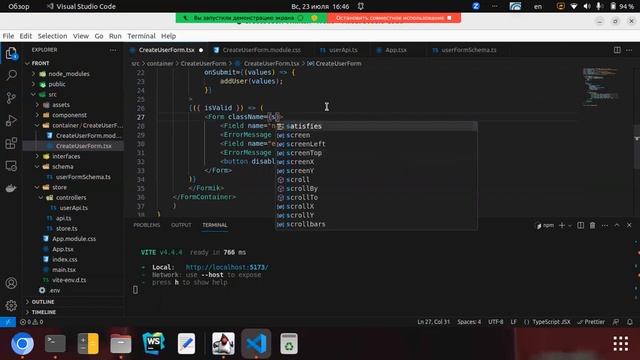Open the OUTPUT panel tab

(x=181, y=225)
